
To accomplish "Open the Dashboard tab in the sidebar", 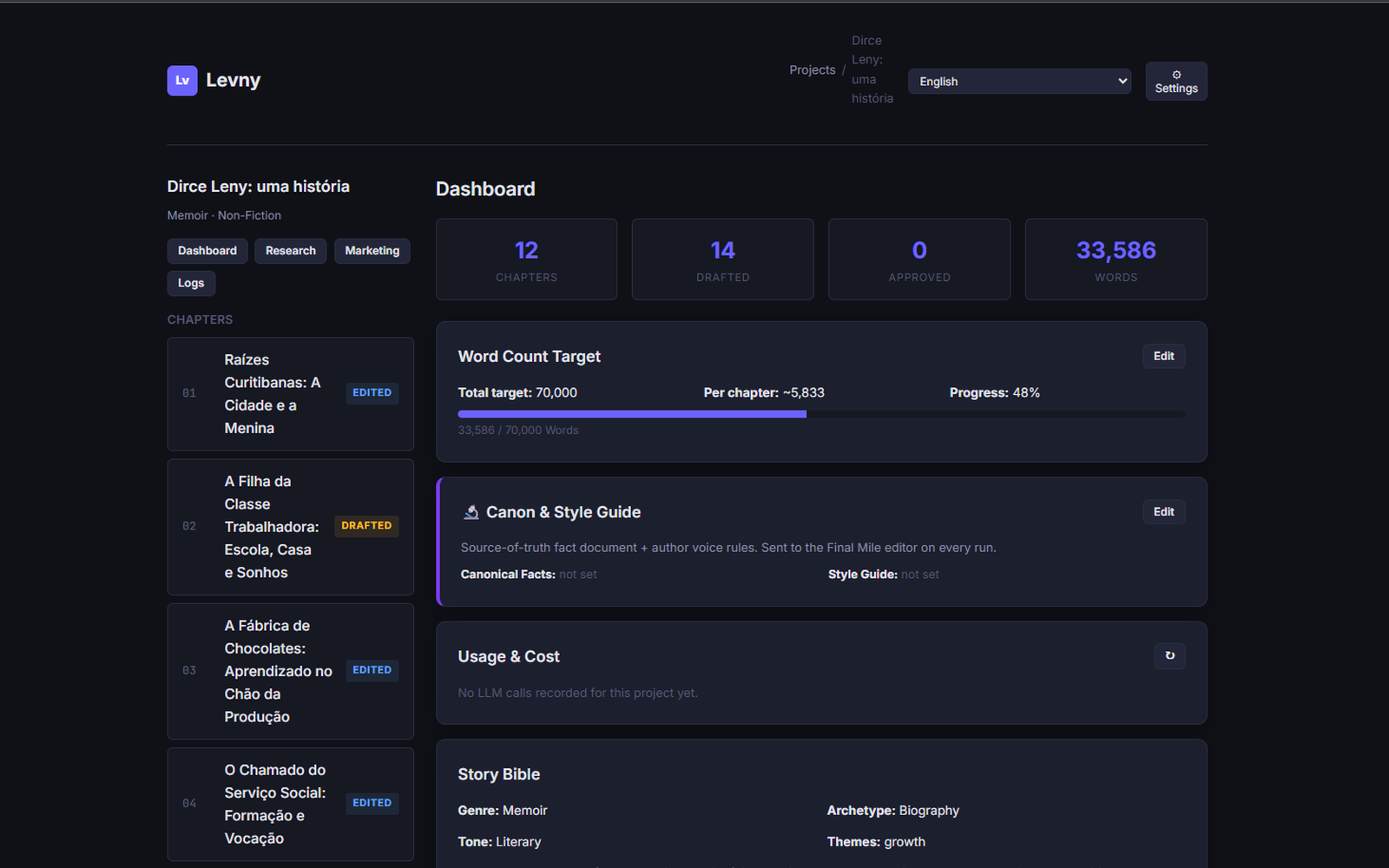I will (x=207, y=251).
